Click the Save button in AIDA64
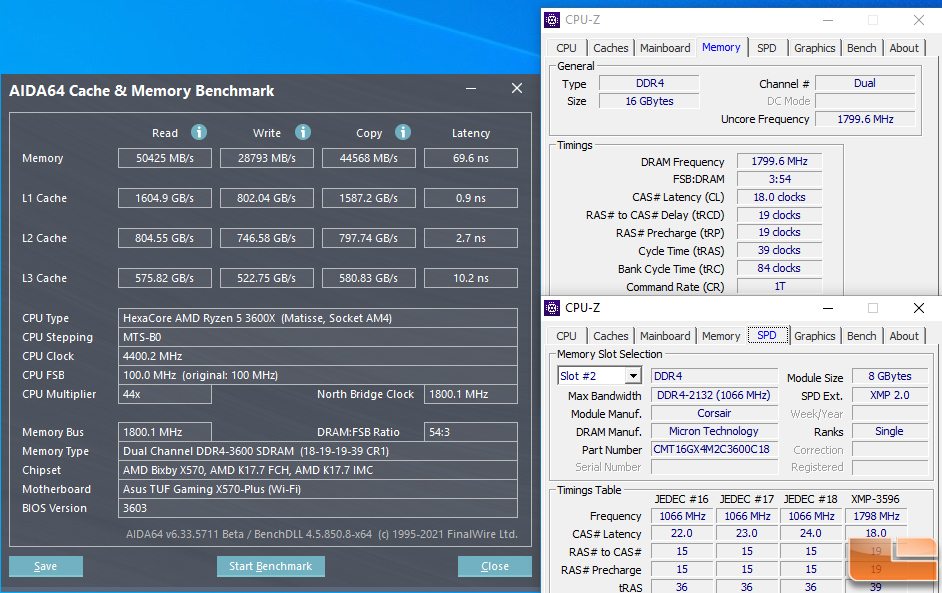 46,566
